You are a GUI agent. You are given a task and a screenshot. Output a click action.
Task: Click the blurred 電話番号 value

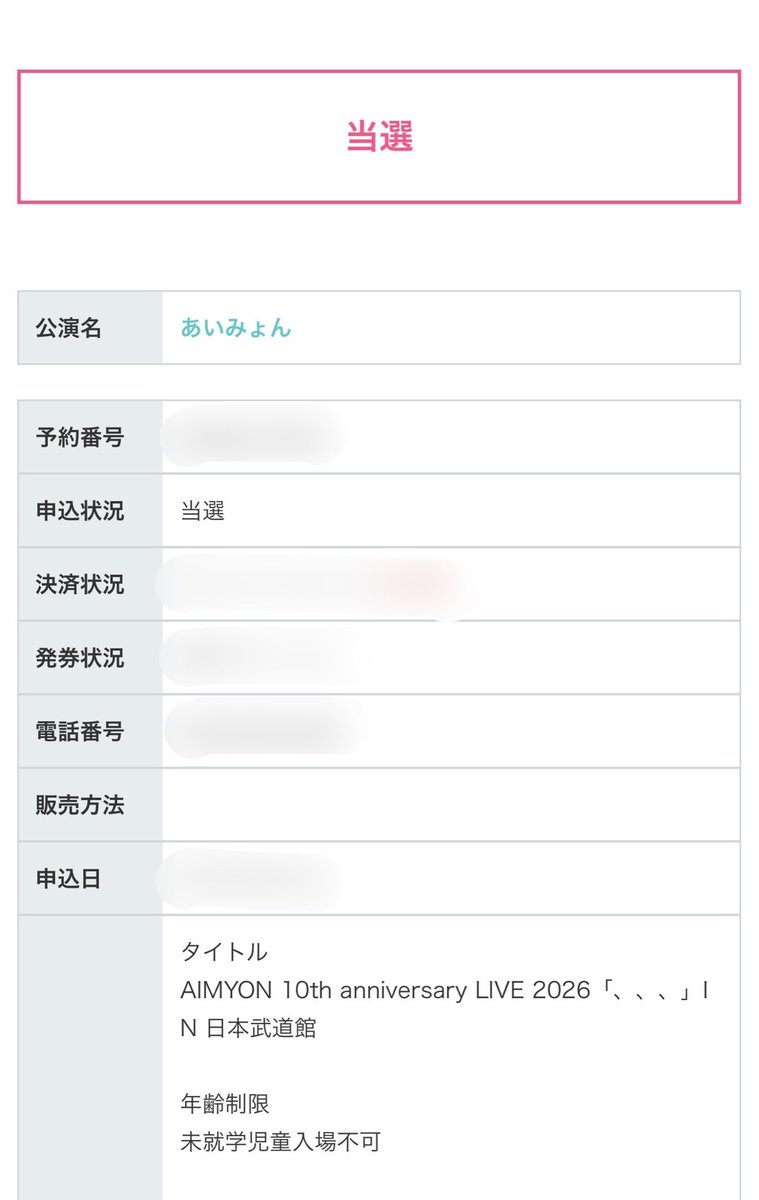click(265, 730)
